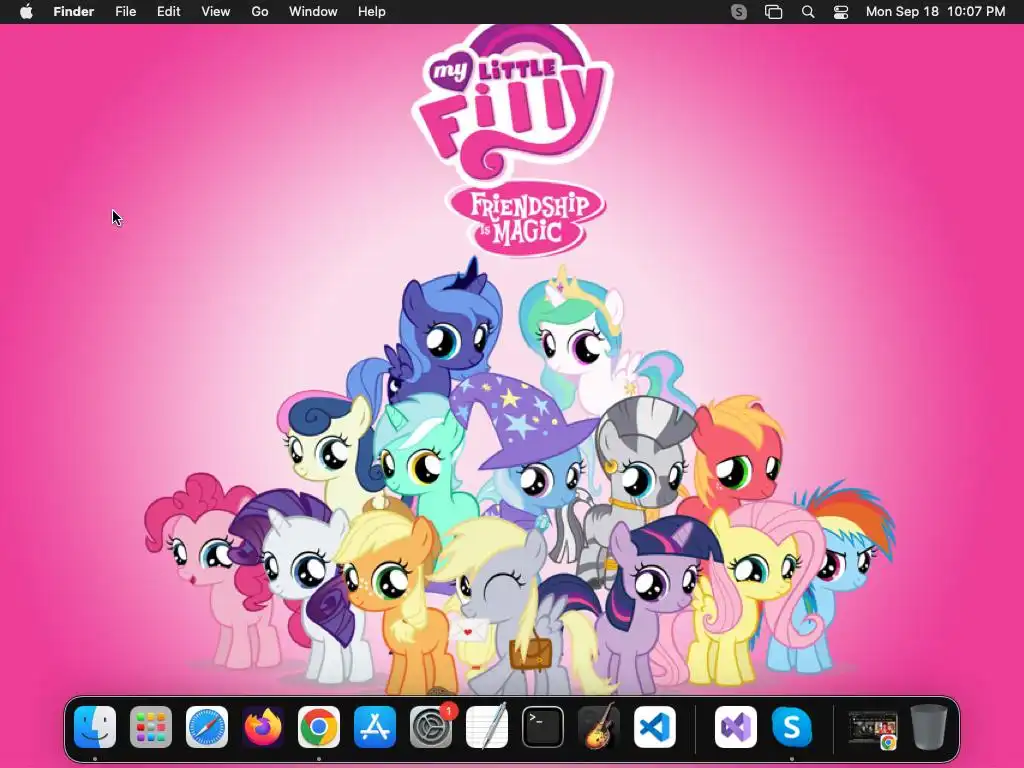The height and width of the screenshot is (768, 1024).
Task: Open Control Center in menu bar
Action: [x=841, y=12]
